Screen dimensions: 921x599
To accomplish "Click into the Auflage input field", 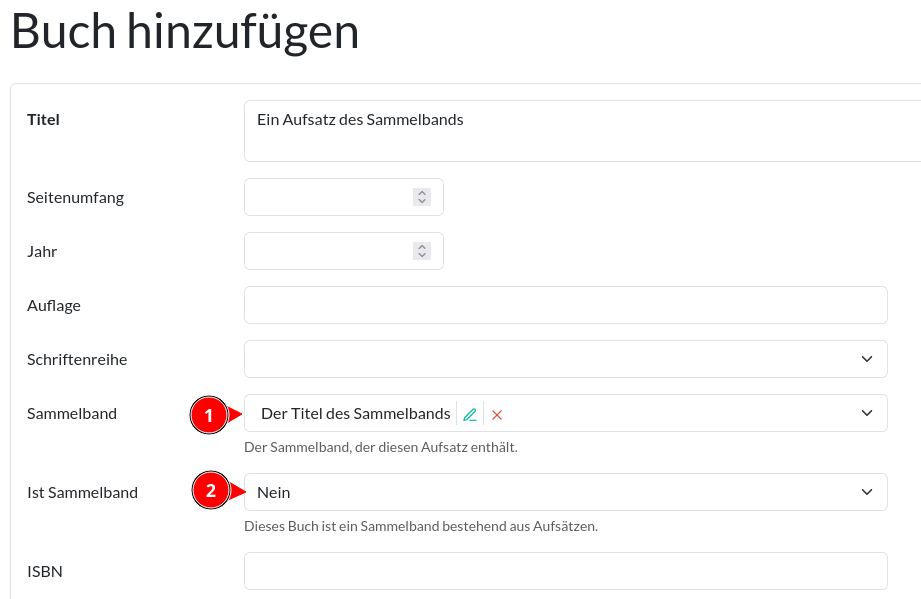I will [x=566, y=305].
